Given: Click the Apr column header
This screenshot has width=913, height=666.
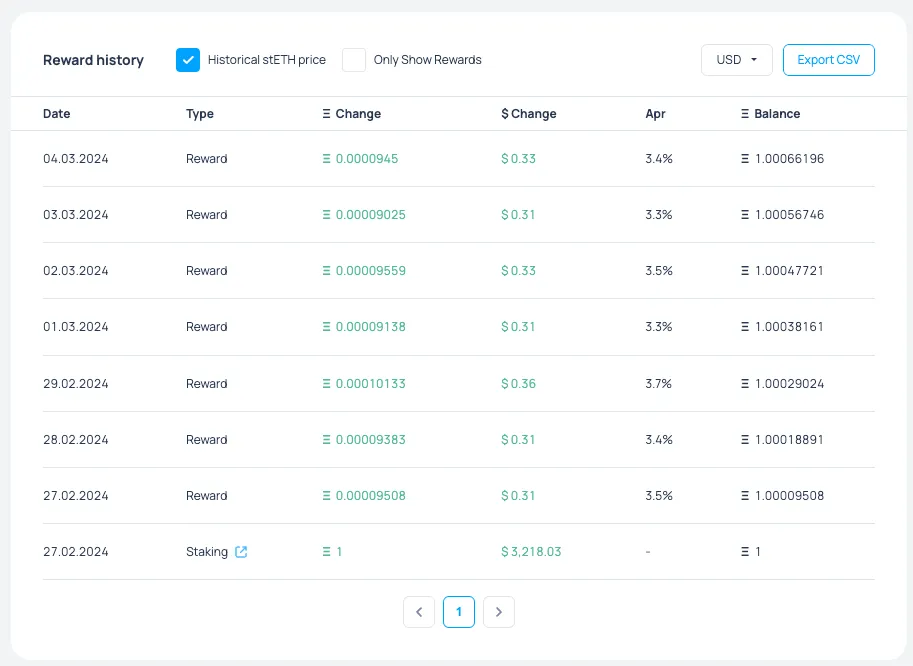Looking at the screenshot, I should [655, 114].
